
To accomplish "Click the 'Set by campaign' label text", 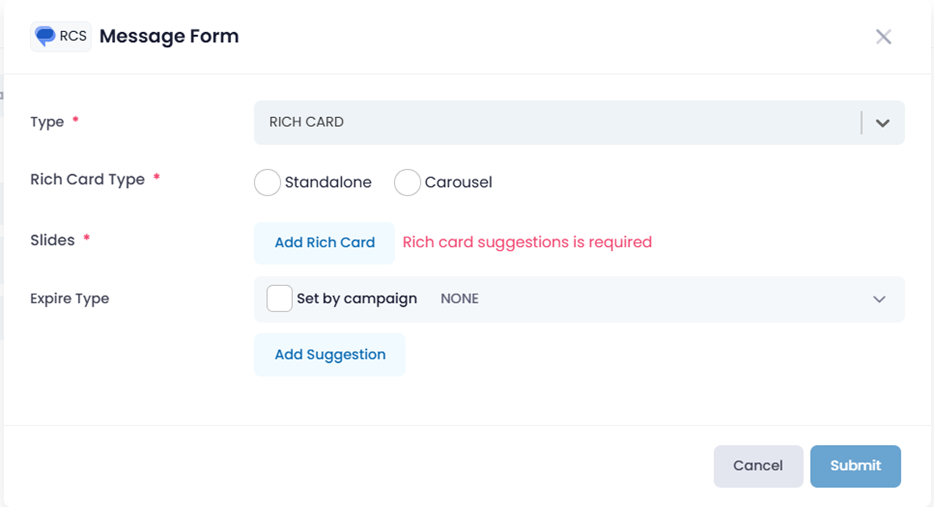I will coord(356,299).
